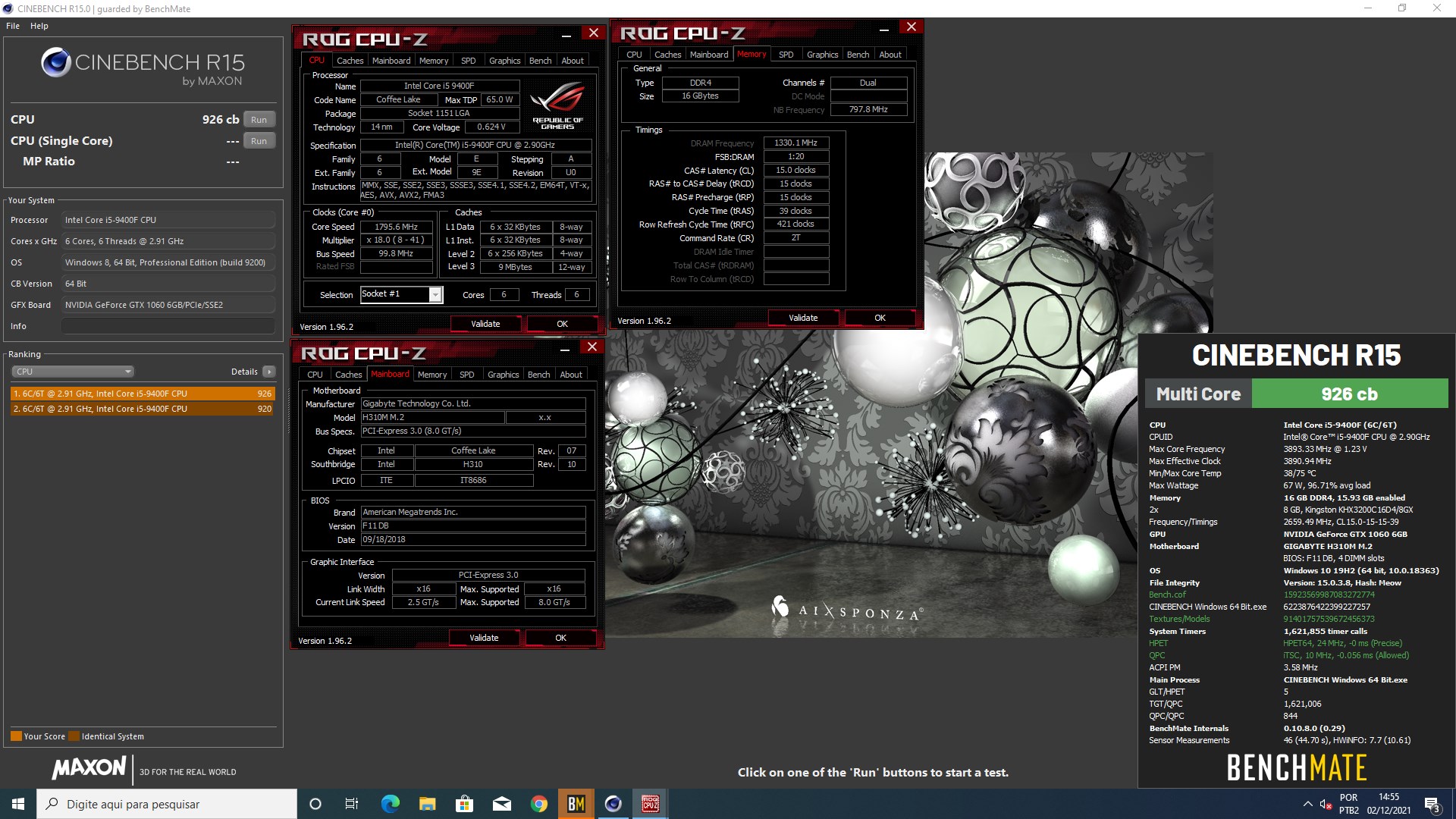This screenshot has height=819, width=1456.
Task: Click the ROG Republic of Gamers logo
Action: pyautogui.click(x=558, y=105)
